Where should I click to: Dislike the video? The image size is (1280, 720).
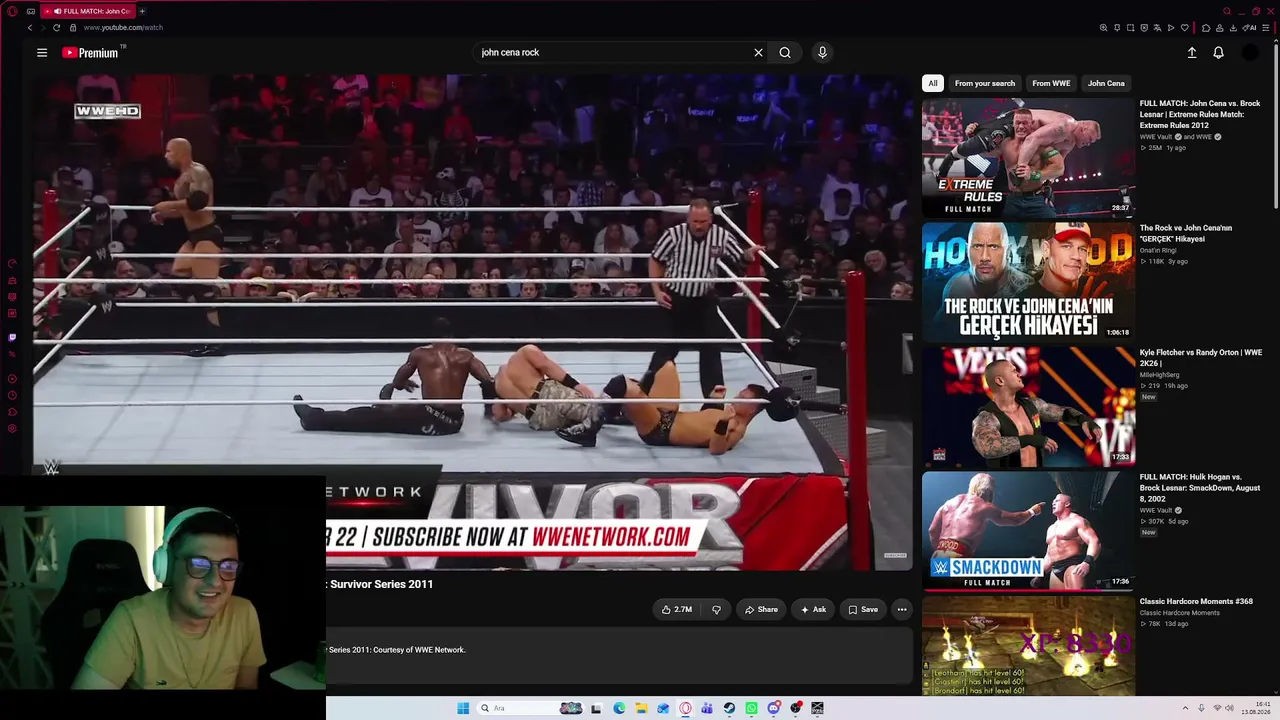(716, 610)
